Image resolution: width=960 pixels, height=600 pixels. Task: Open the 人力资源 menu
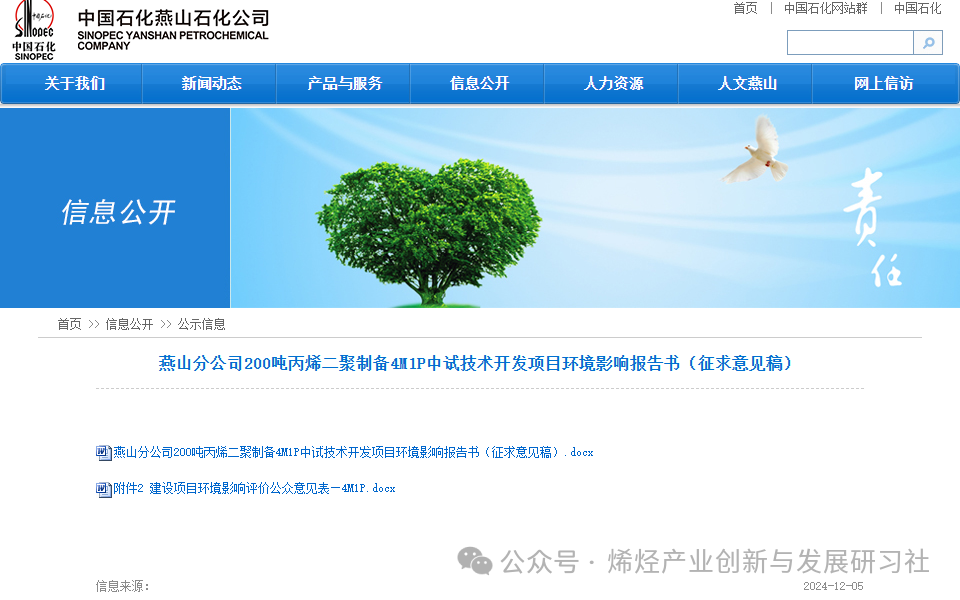point(613,83)
